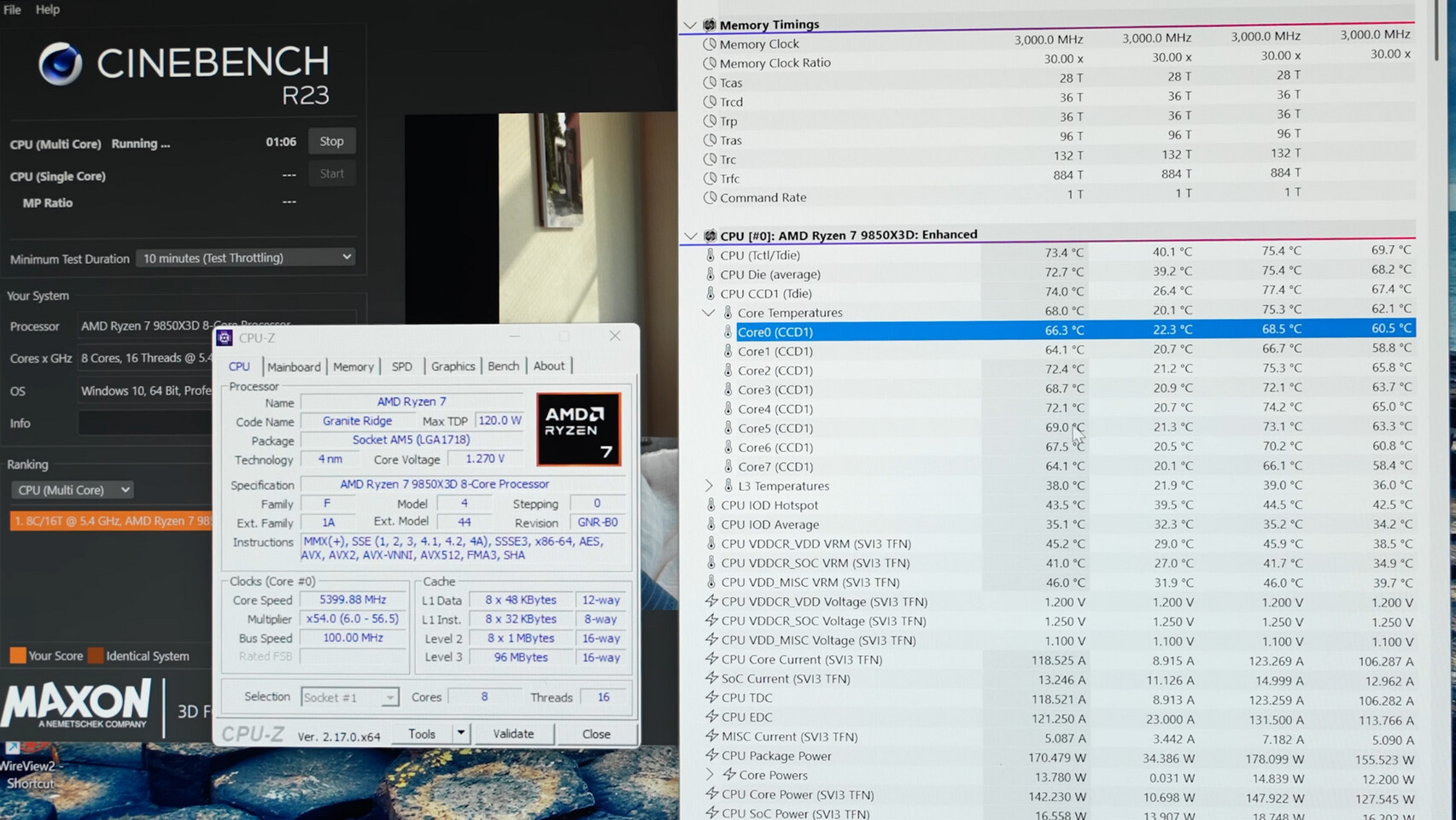Screen dimensions: 1456x820
Task: Switch to the Memory tab in CPU-Z
Action: pos(353,366)
